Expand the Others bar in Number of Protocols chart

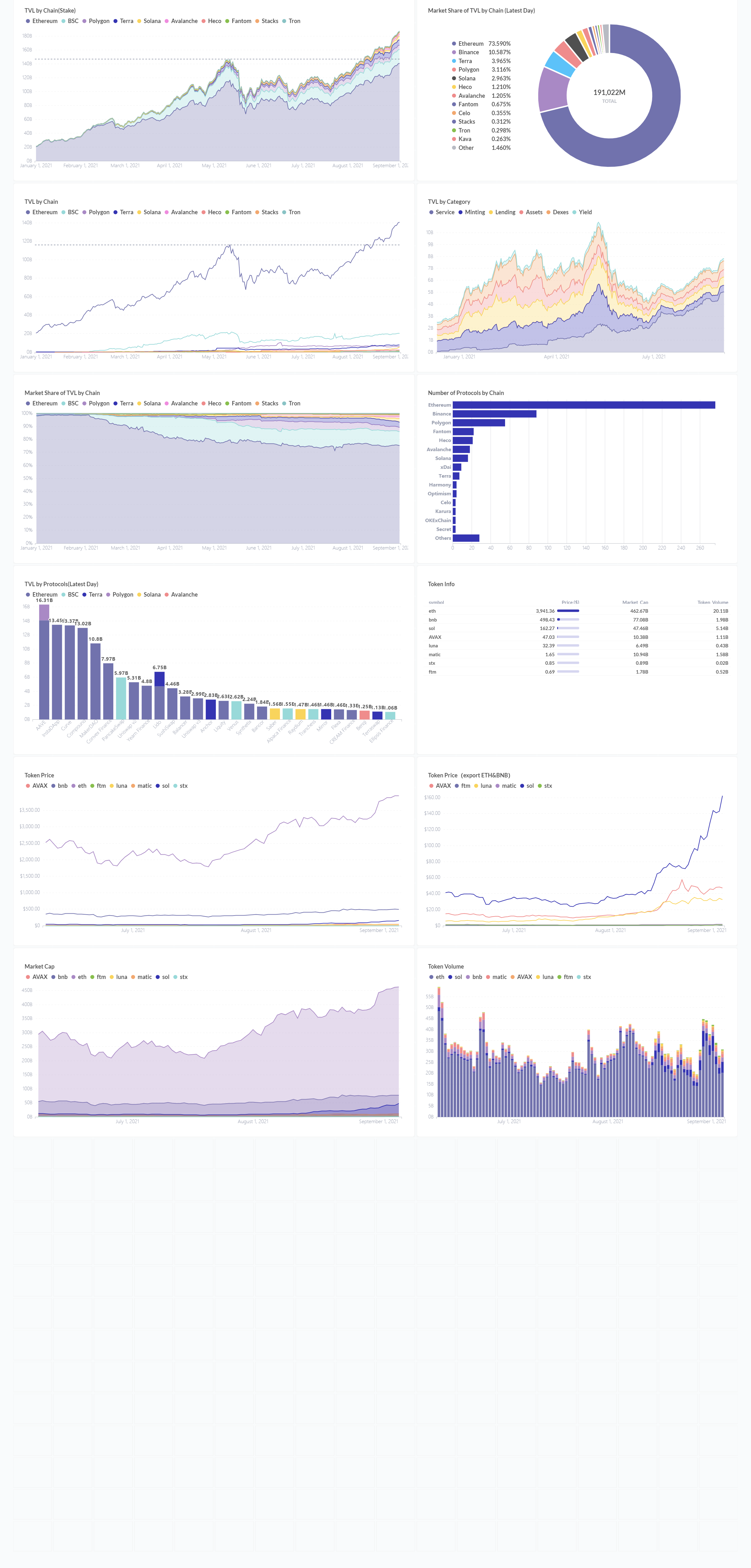click(466, 538)
